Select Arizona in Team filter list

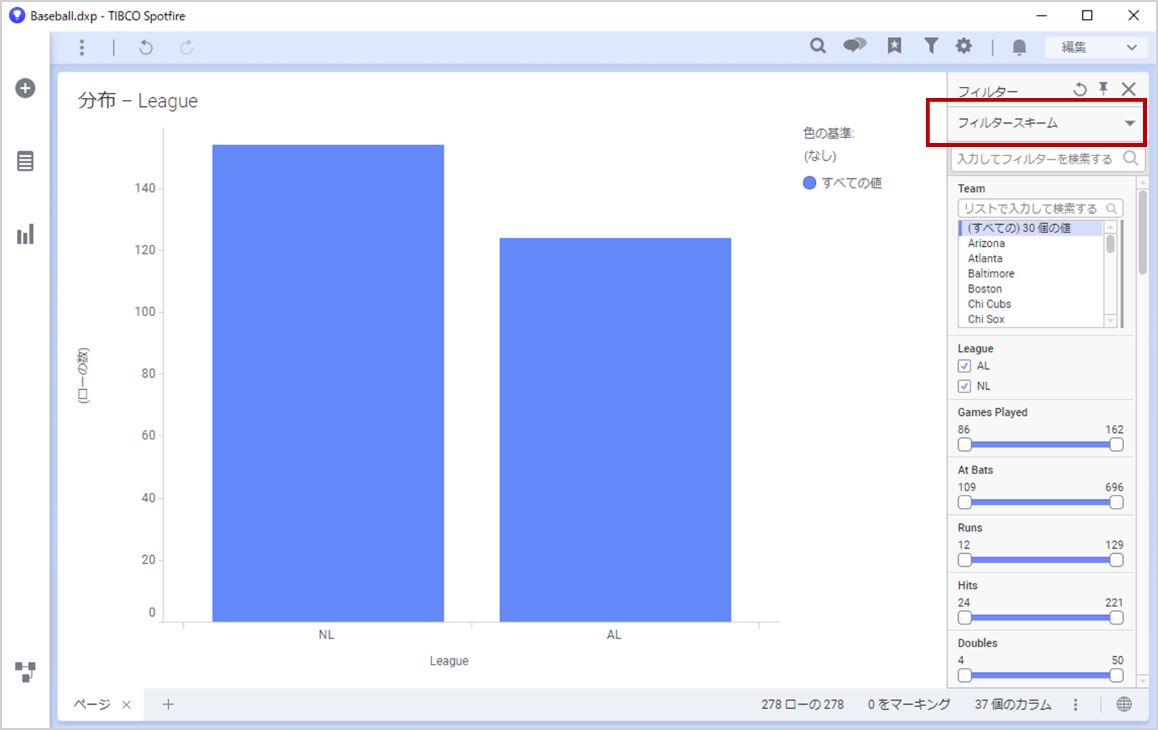987,243
